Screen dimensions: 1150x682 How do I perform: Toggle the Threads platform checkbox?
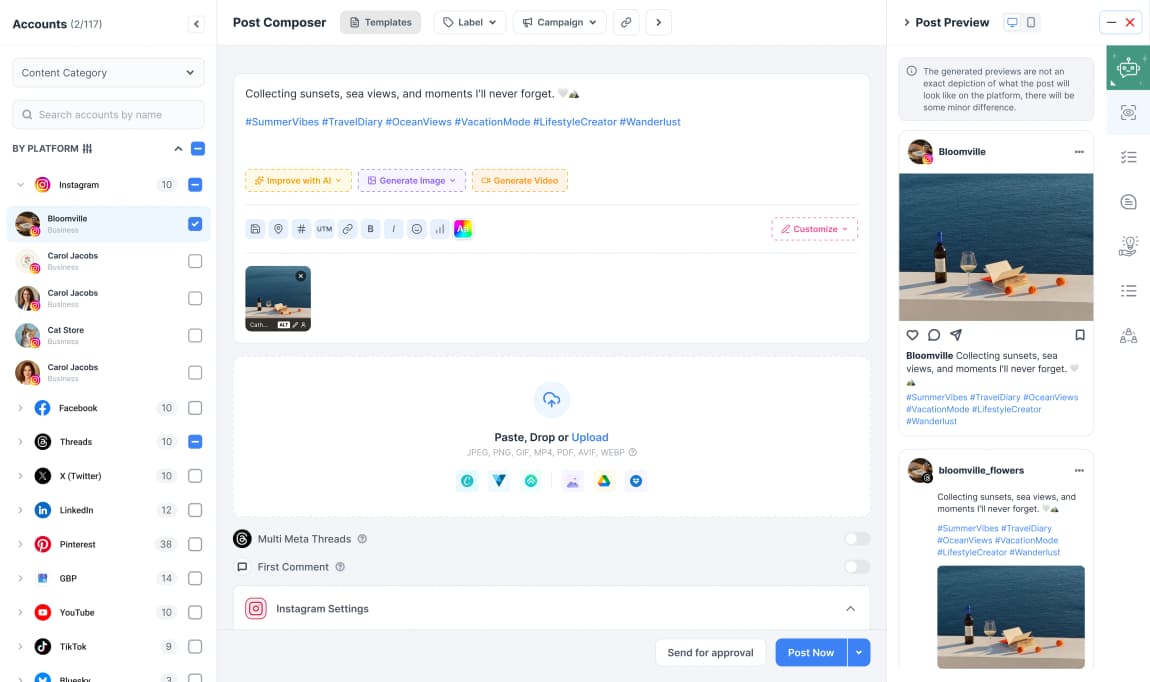pyautogui.click(x=195, y=441)
